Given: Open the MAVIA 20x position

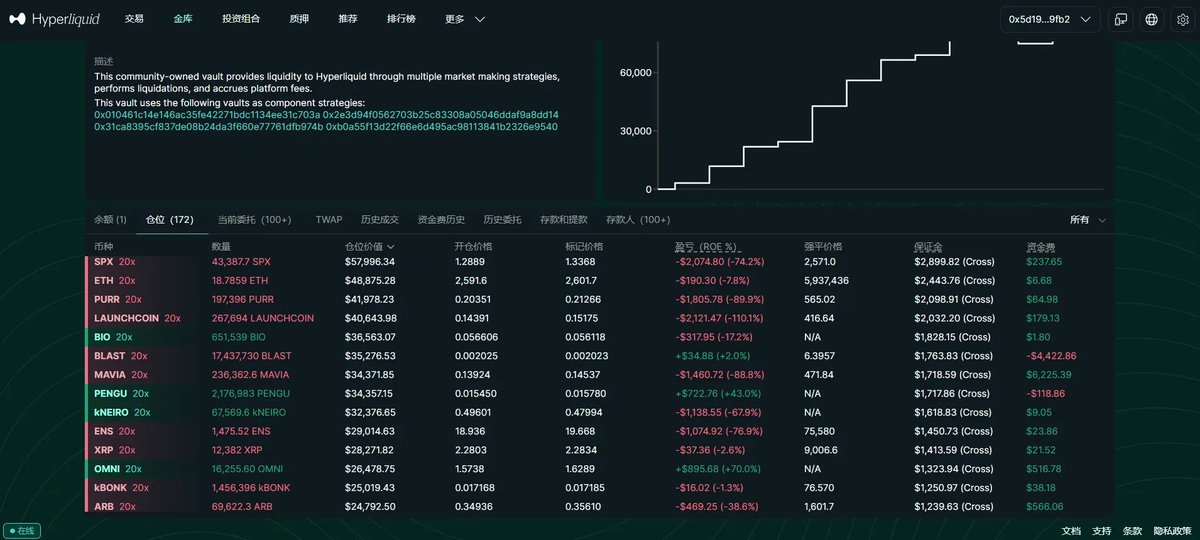Looking at the screenshot, I should point(121,374).
